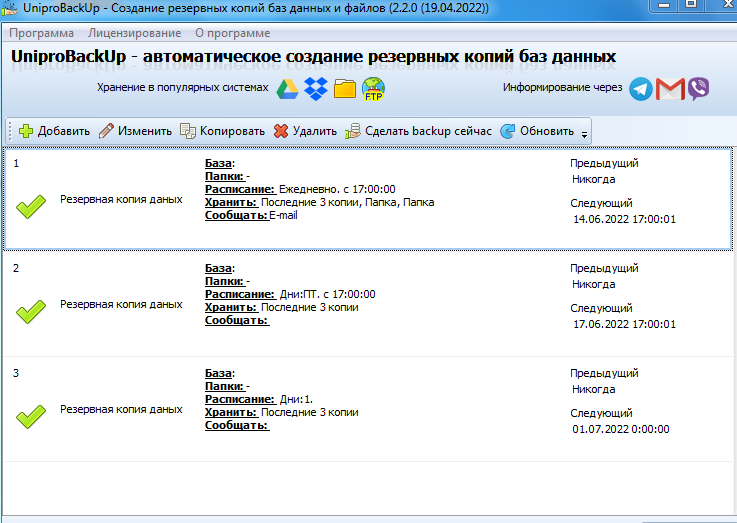The height and width of the screenshot is (523, 737).
Task: Click the Удалить button label
Action: [x=315, y=131]
